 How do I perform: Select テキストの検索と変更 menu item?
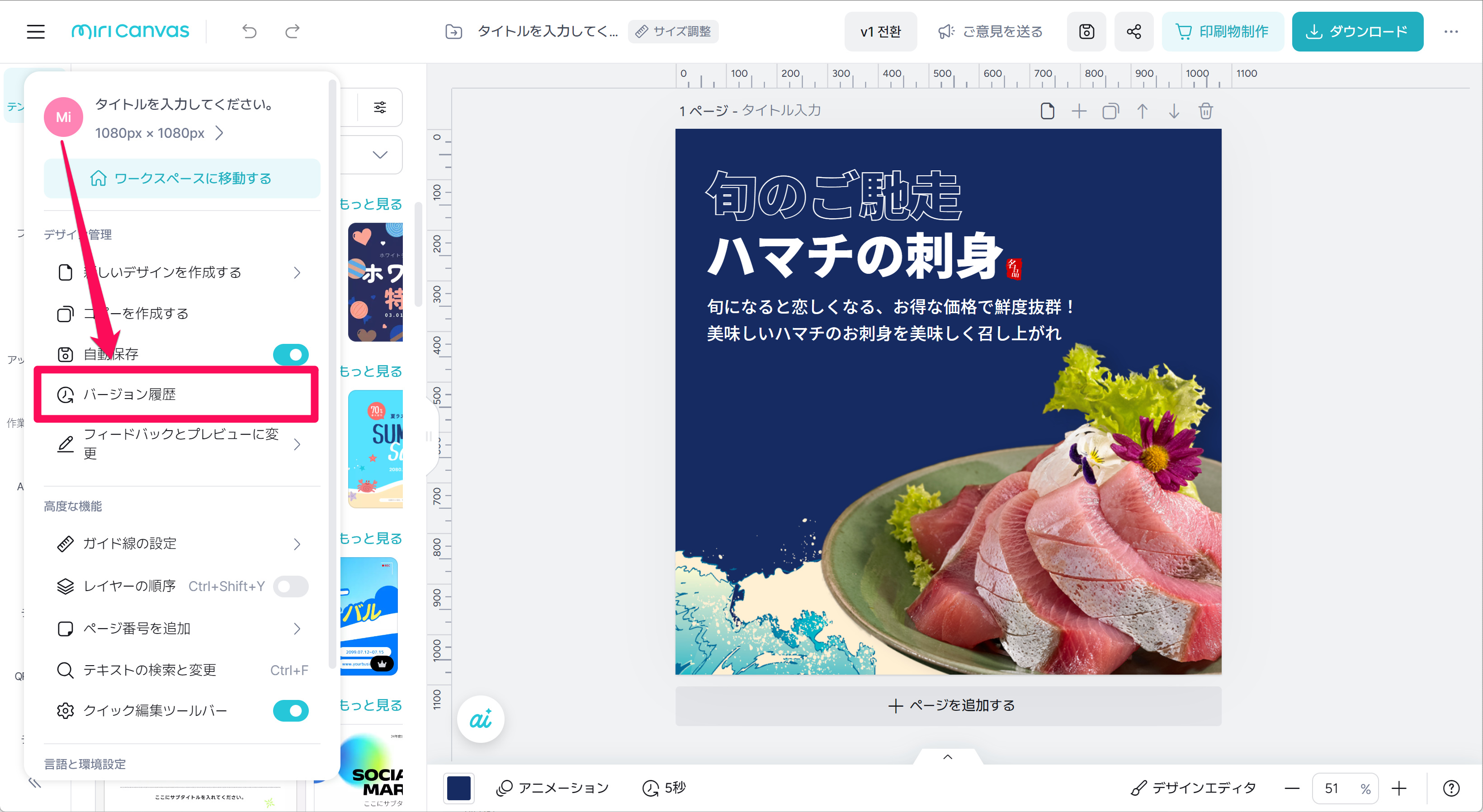150,670
